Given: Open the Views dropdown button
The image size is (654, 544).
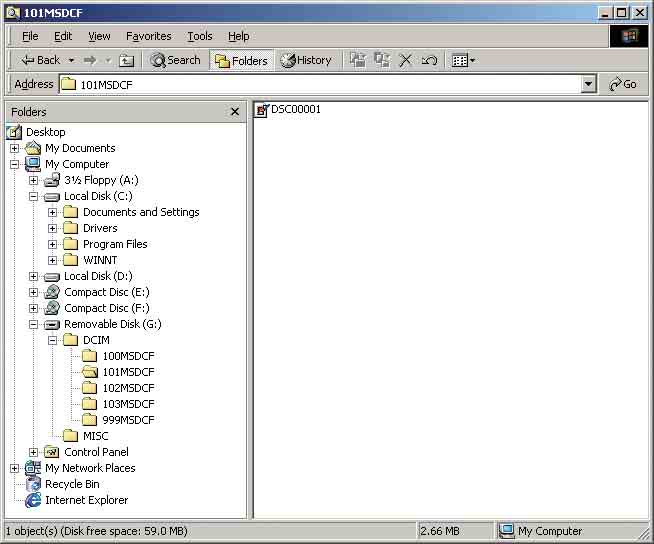Looking at the screenshot, I should point(463,60).
